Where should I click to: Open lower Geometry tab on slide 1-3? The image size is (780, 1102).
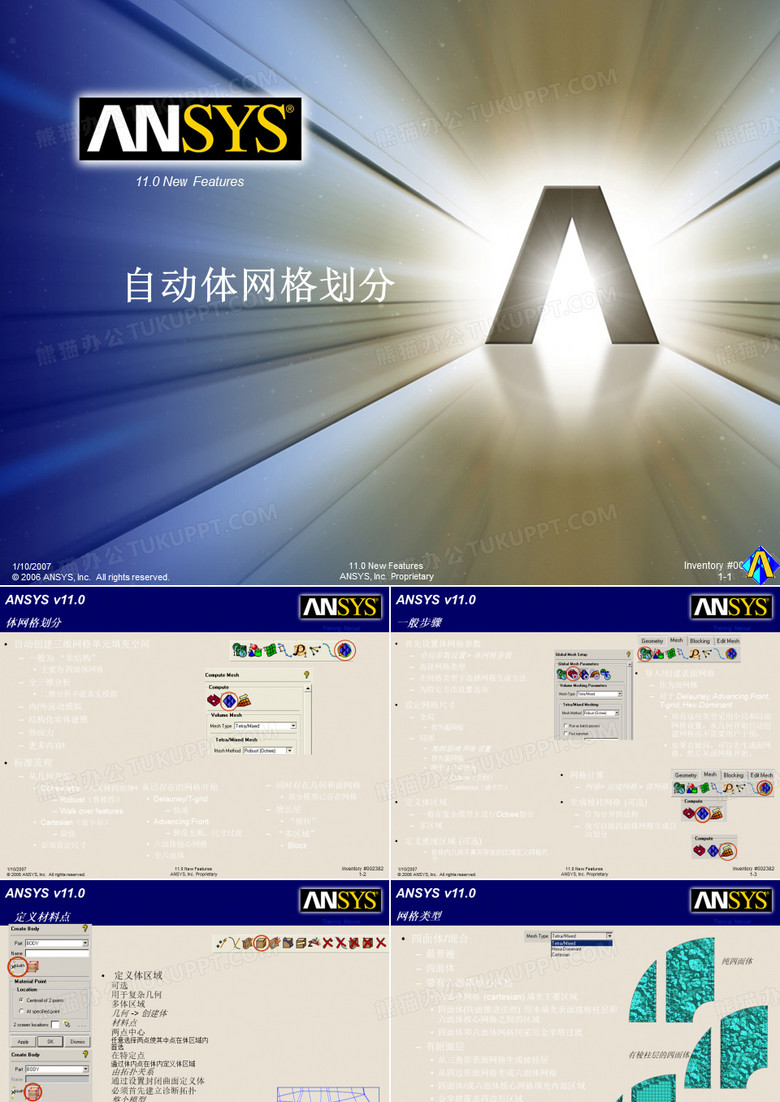685,775
